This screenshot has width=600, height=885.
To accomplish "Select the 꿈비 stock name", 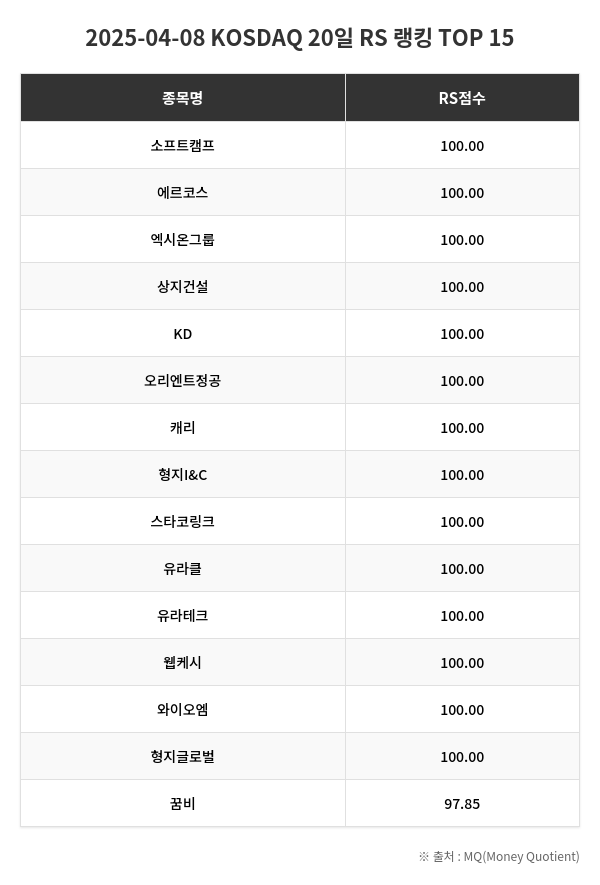I will [182, 803].
